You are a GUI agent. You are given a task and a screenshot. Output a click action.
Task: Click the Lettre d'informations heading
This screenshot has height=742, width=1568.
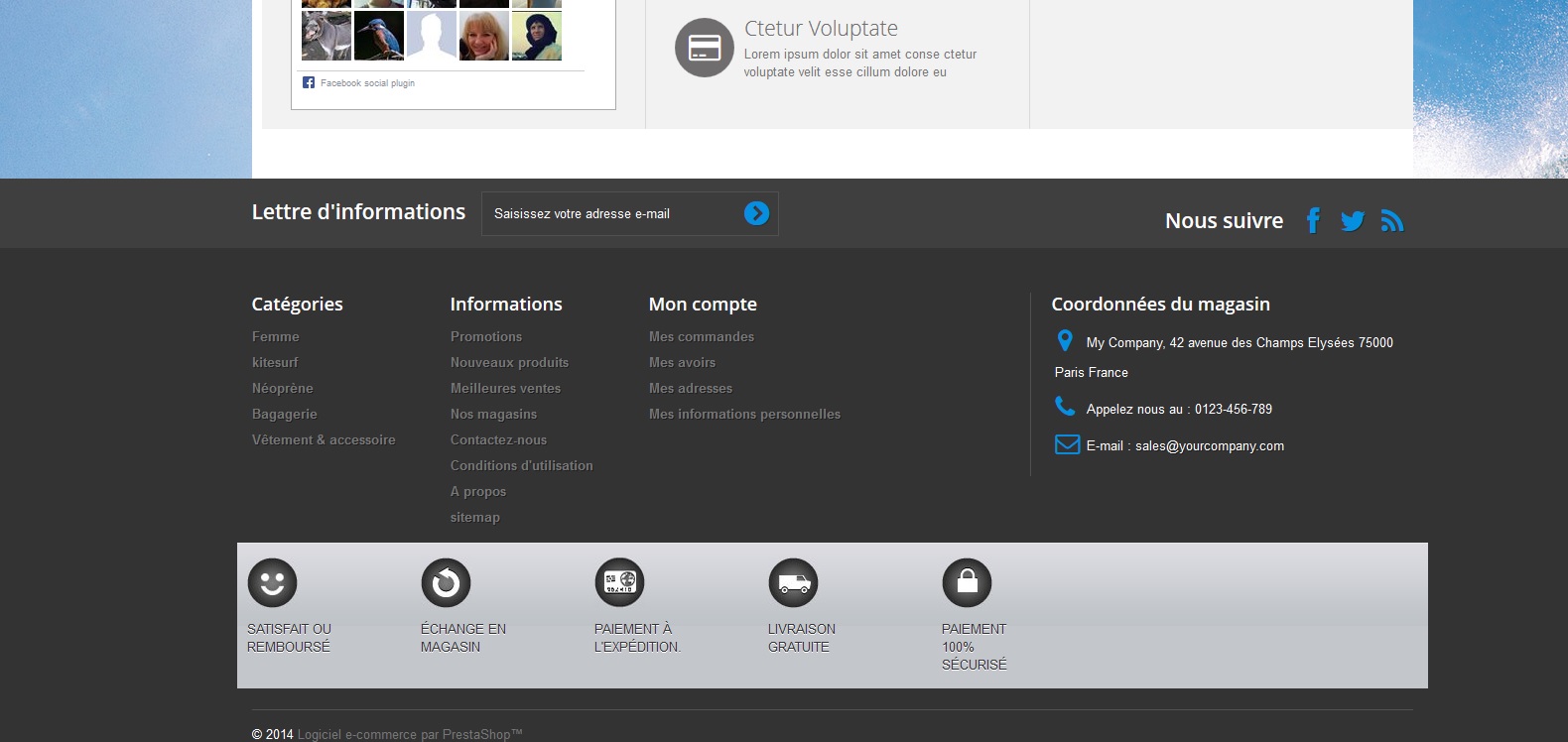(358, 212)
